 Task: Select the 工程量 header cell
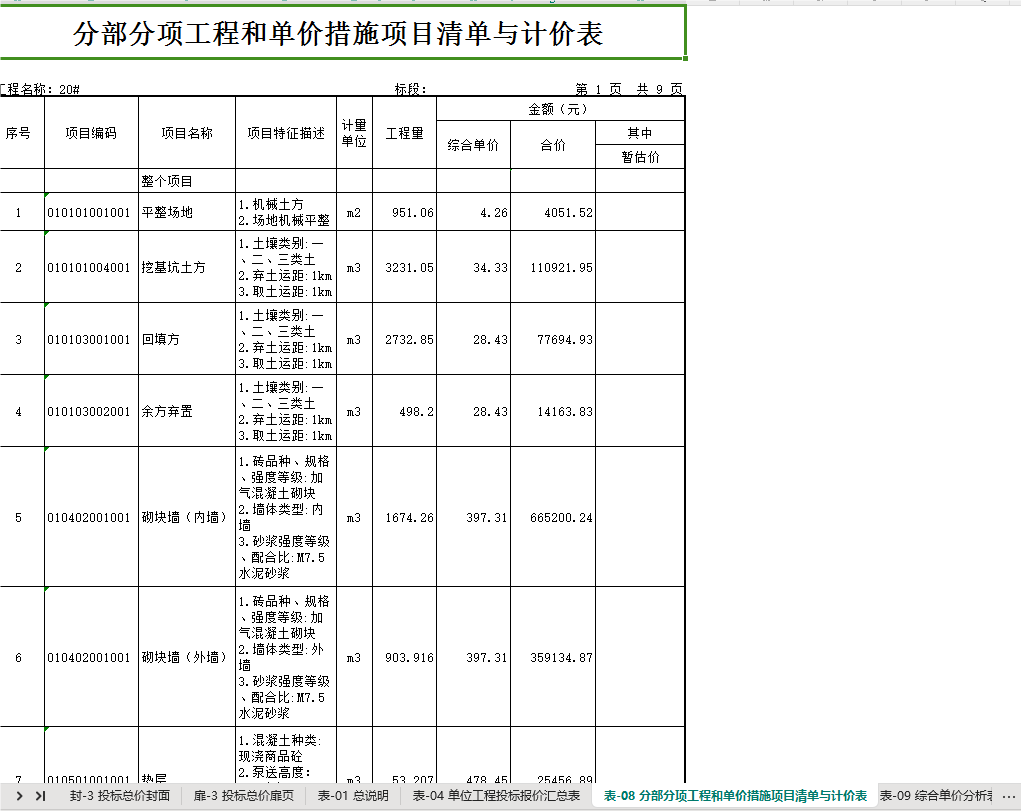pyautogui.click(x=404, y=133)
